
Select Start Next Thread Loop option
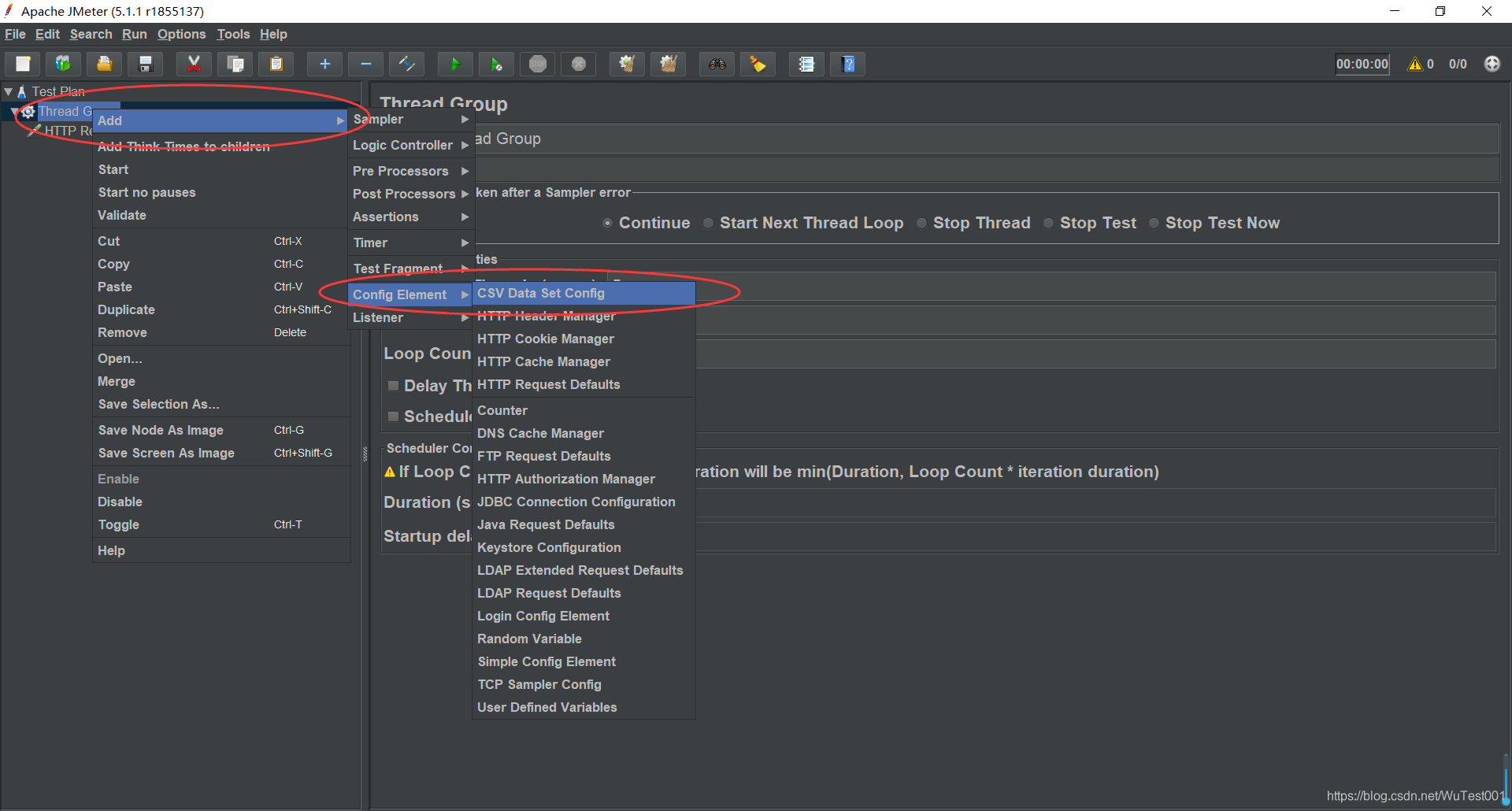click(708, 223)
